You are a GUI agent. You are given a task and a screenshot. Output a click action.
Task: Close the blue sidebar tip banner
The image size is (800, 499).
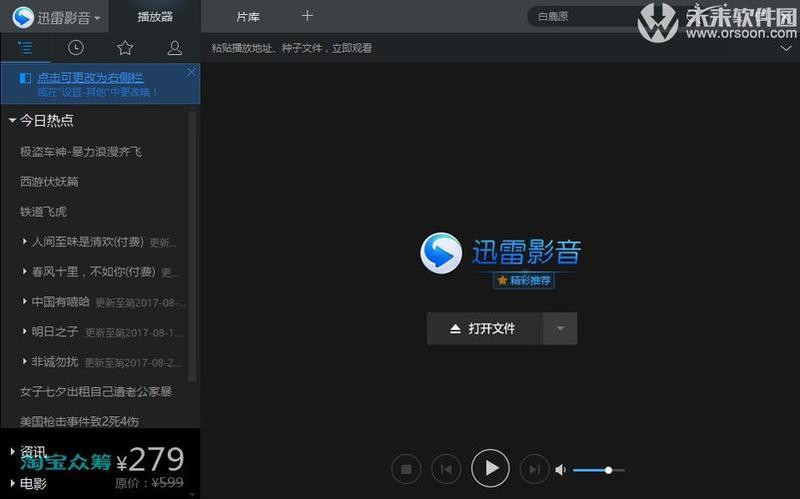click(191, 72)
